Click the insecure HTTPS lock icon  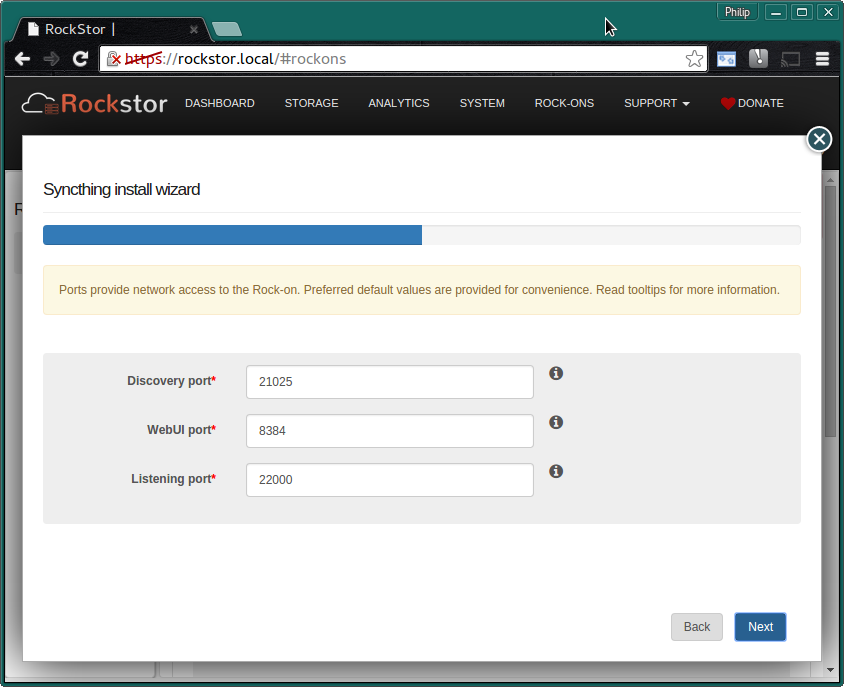pos(114,59)
